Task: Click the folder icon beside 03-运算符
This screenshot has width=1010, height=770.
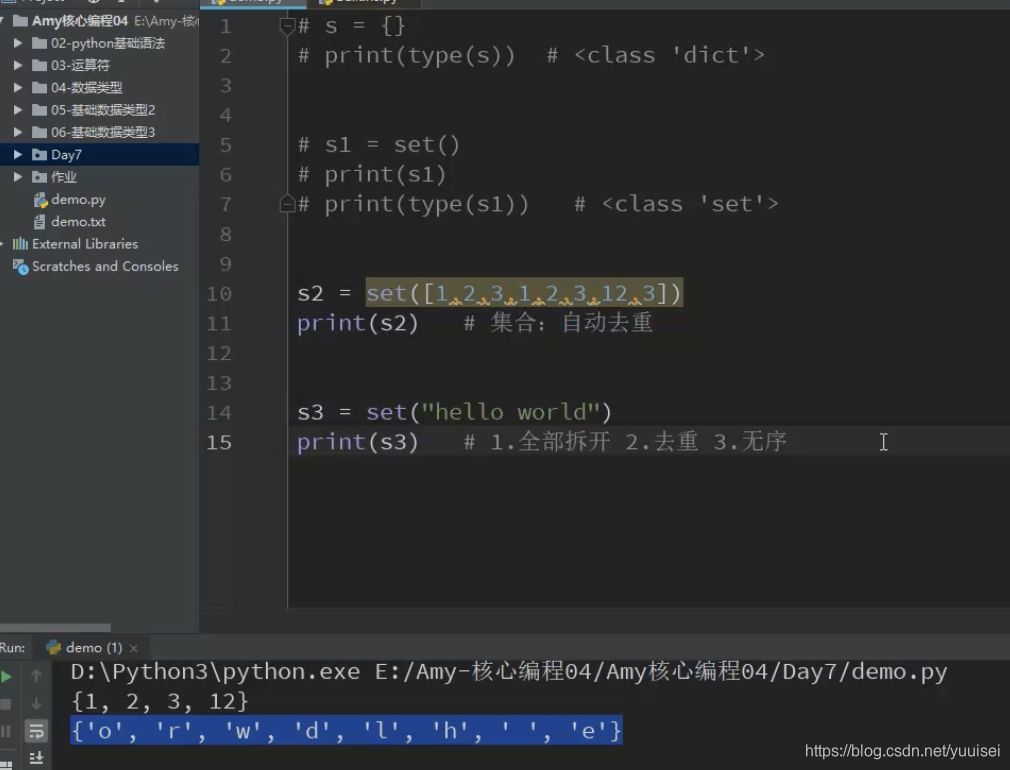Action: click(x=39, y=65)
